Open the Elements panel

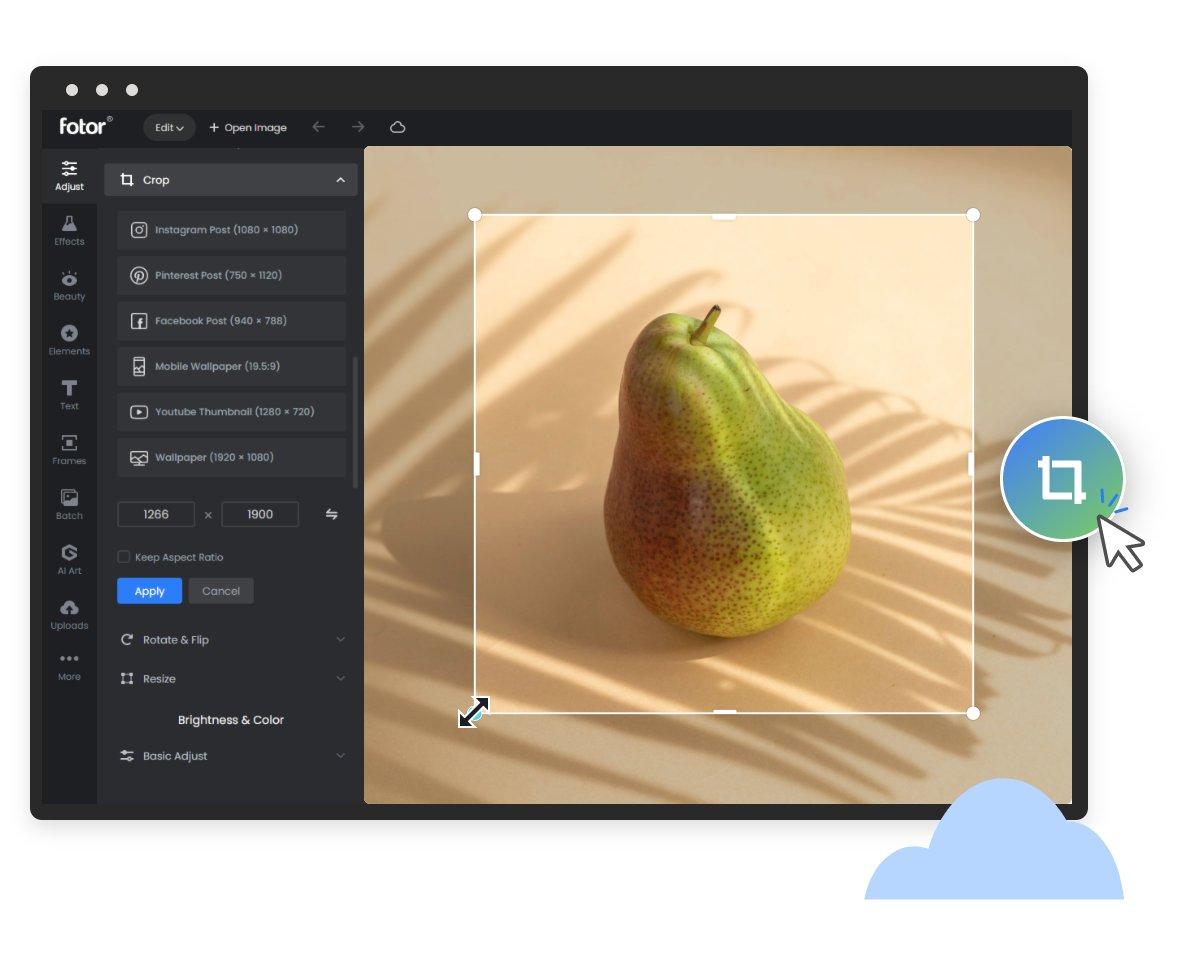(68, 340)
